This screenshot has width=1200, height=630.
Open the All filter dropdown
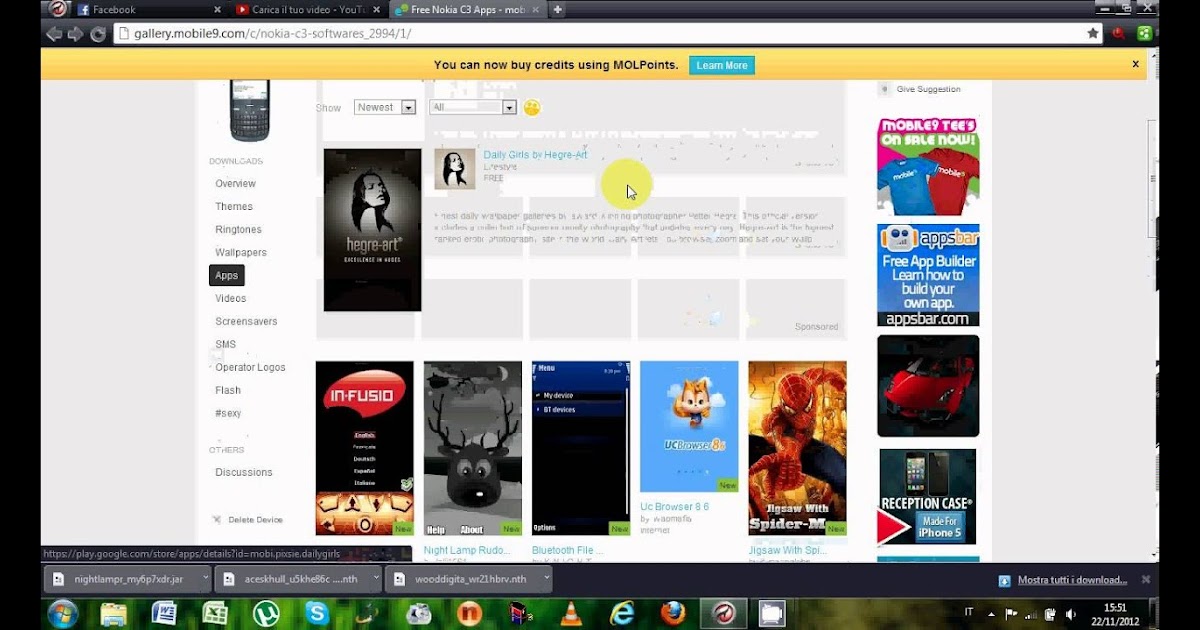tap(473, 107)
